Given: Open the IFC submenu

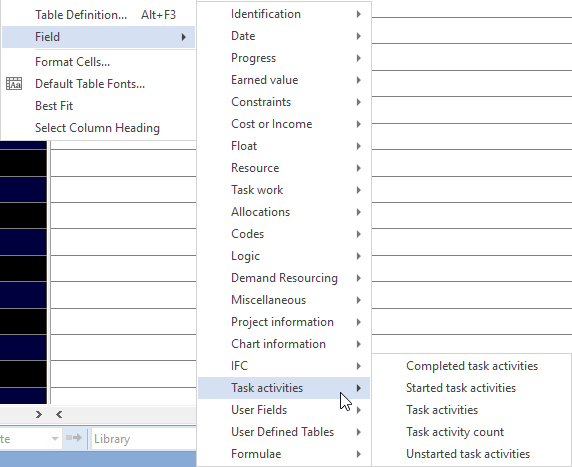Looking at the screenshot, I should click(x=284, y=366).
